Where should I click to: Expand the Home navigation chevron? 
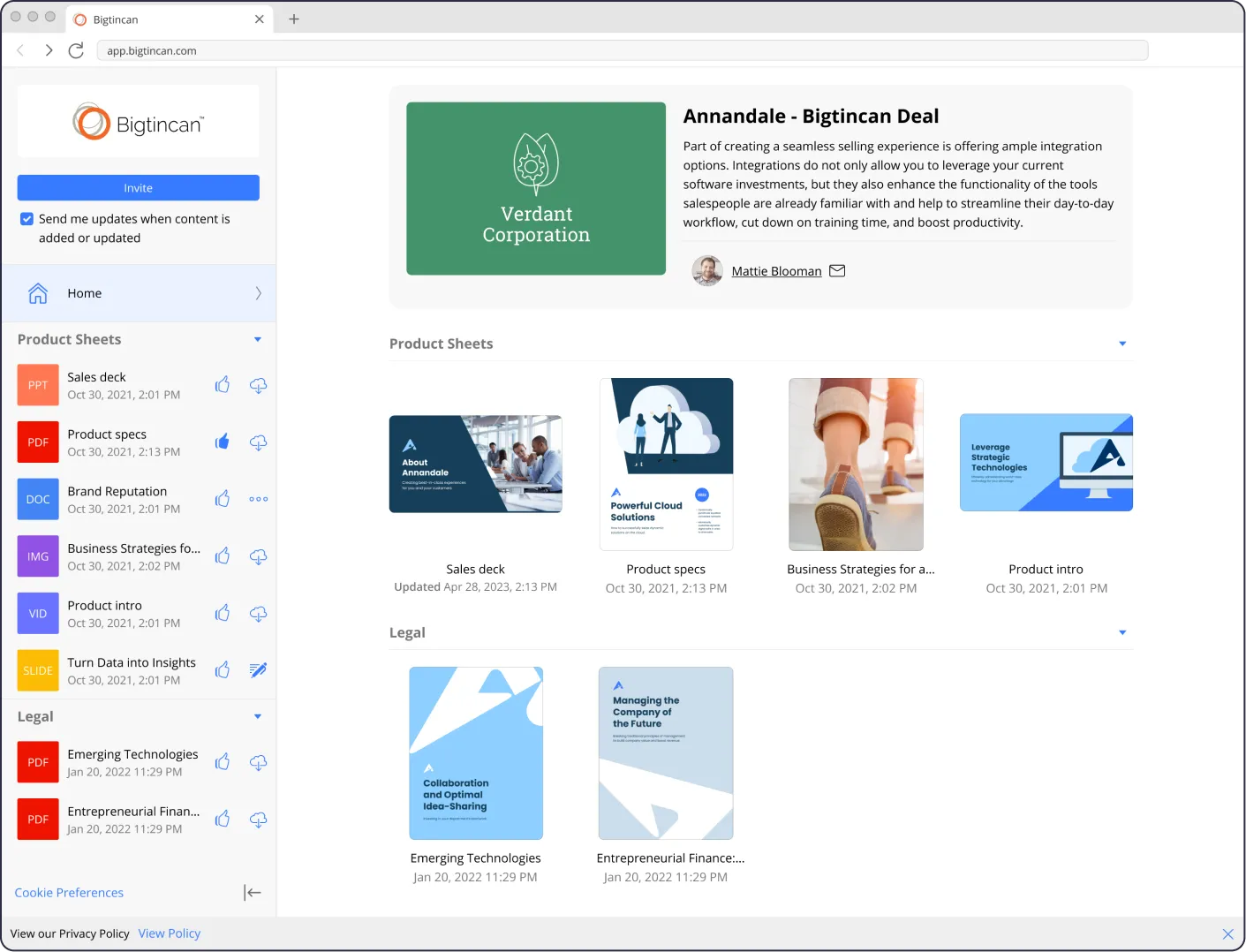258,293
